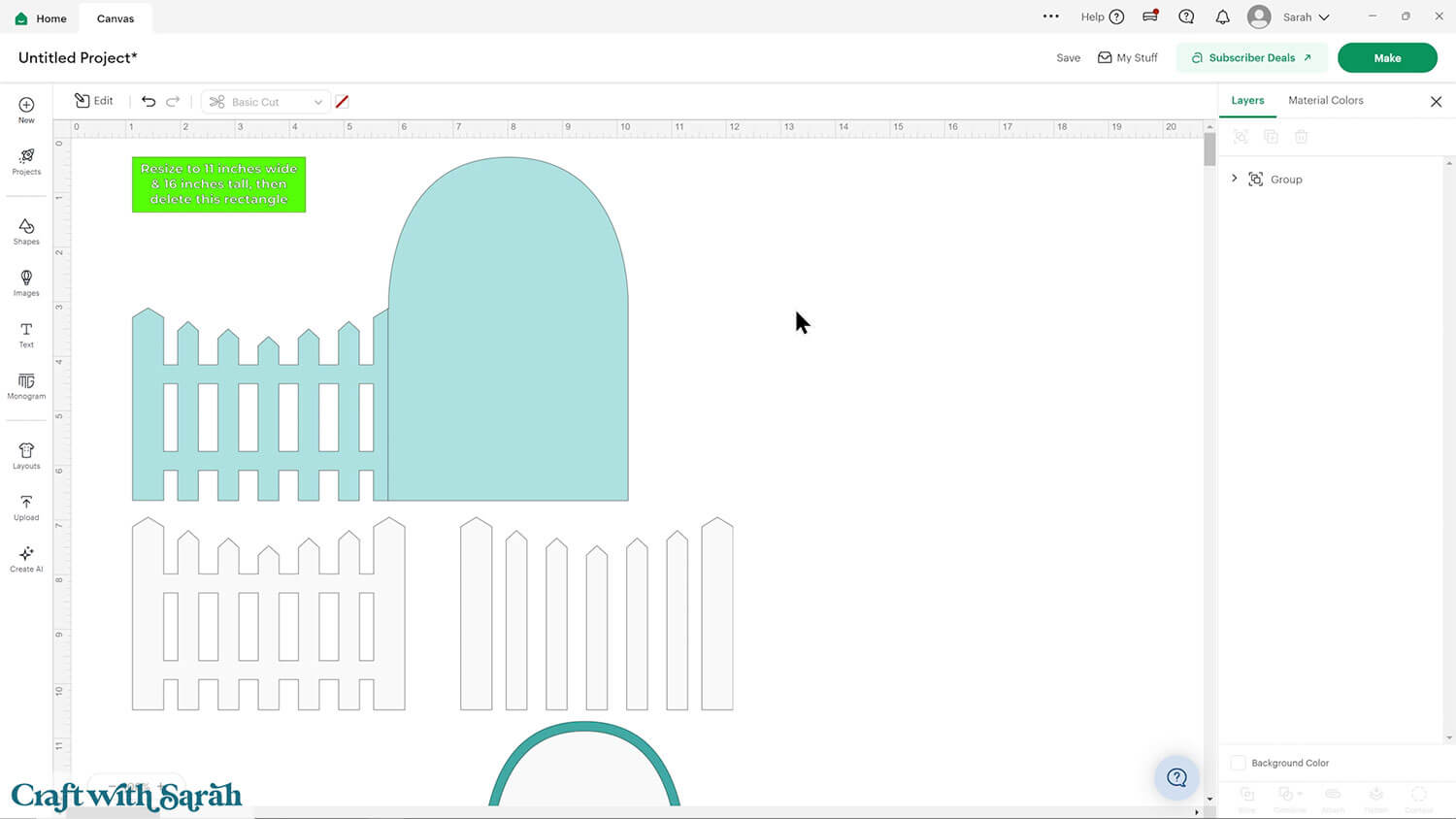Open Create AI tool

pos(26,558)
